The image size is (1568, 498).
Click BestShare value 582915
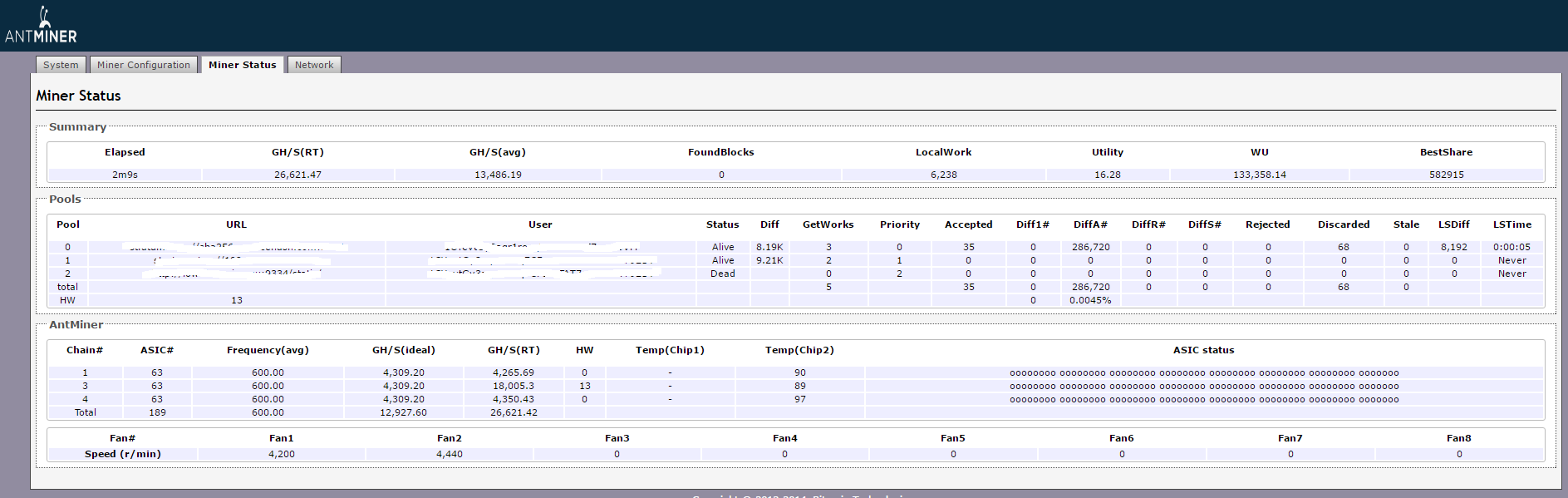click(x=1446, y=175)
